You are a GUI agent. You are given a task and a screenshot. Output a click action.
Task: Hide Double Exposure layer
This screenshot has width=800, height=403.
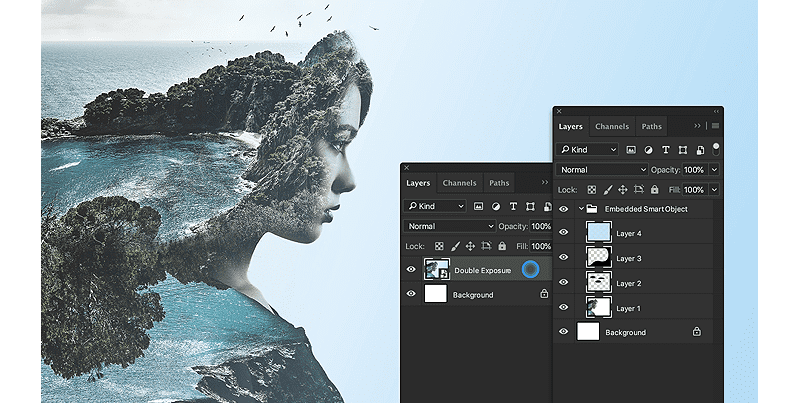click(411, 269)
